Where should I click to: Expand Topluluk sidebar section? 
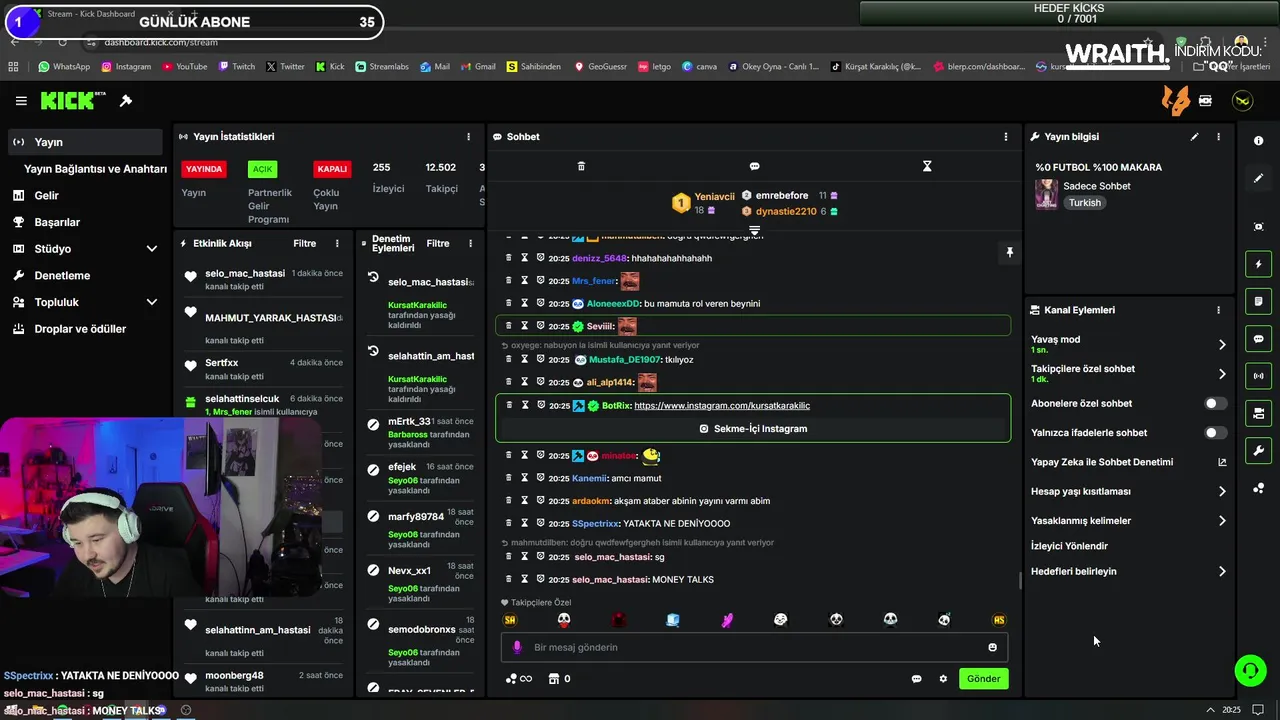pyautogui.click(x=152, y=302)
